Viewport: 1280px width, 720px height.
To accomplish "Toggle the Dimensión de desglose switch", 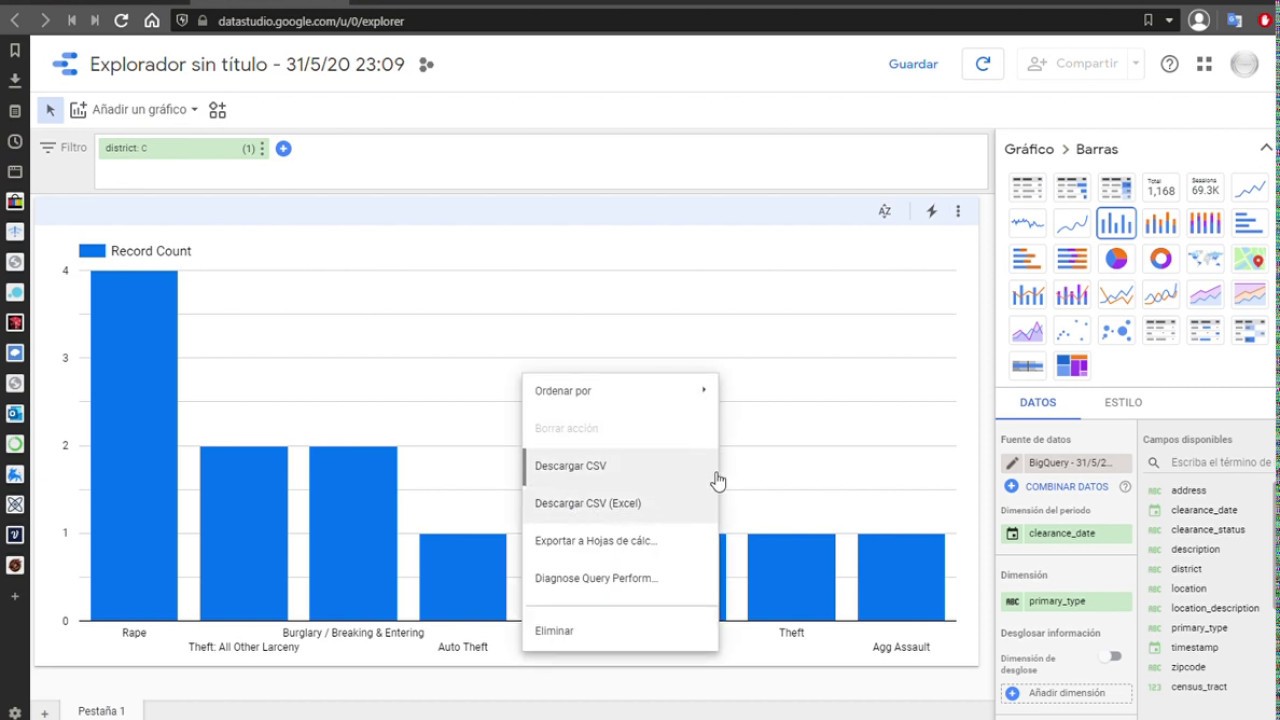I will coord(1111,656).
